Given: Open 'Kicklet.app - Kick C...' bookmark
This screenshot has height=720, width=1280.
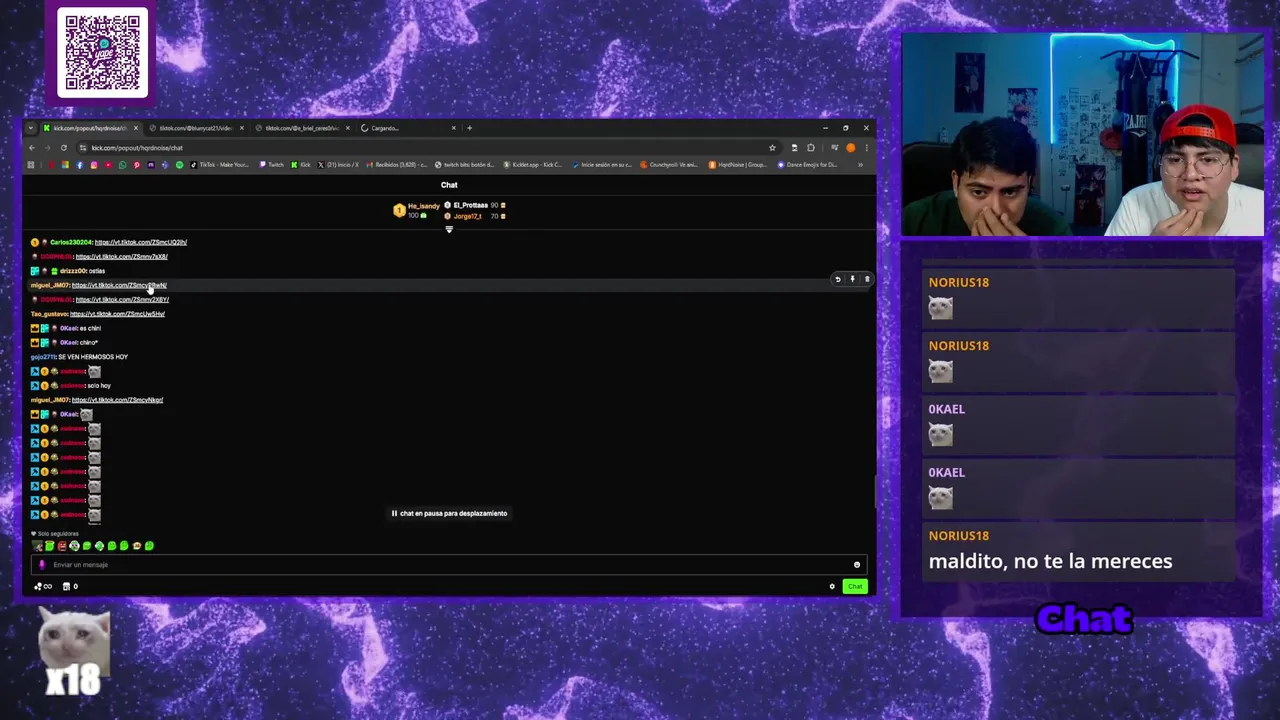Looking at the screenshot, I should [533, 165].
